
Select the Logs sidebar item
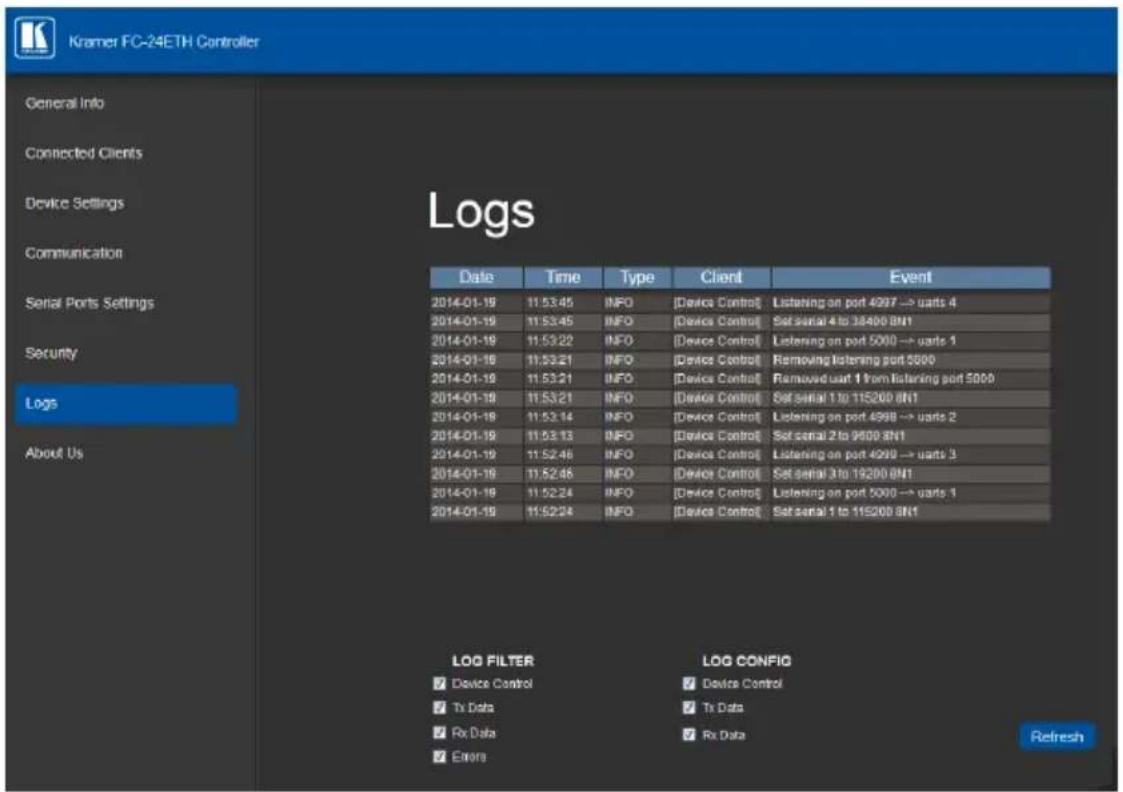pyautogui.click(x=125, y=404)
